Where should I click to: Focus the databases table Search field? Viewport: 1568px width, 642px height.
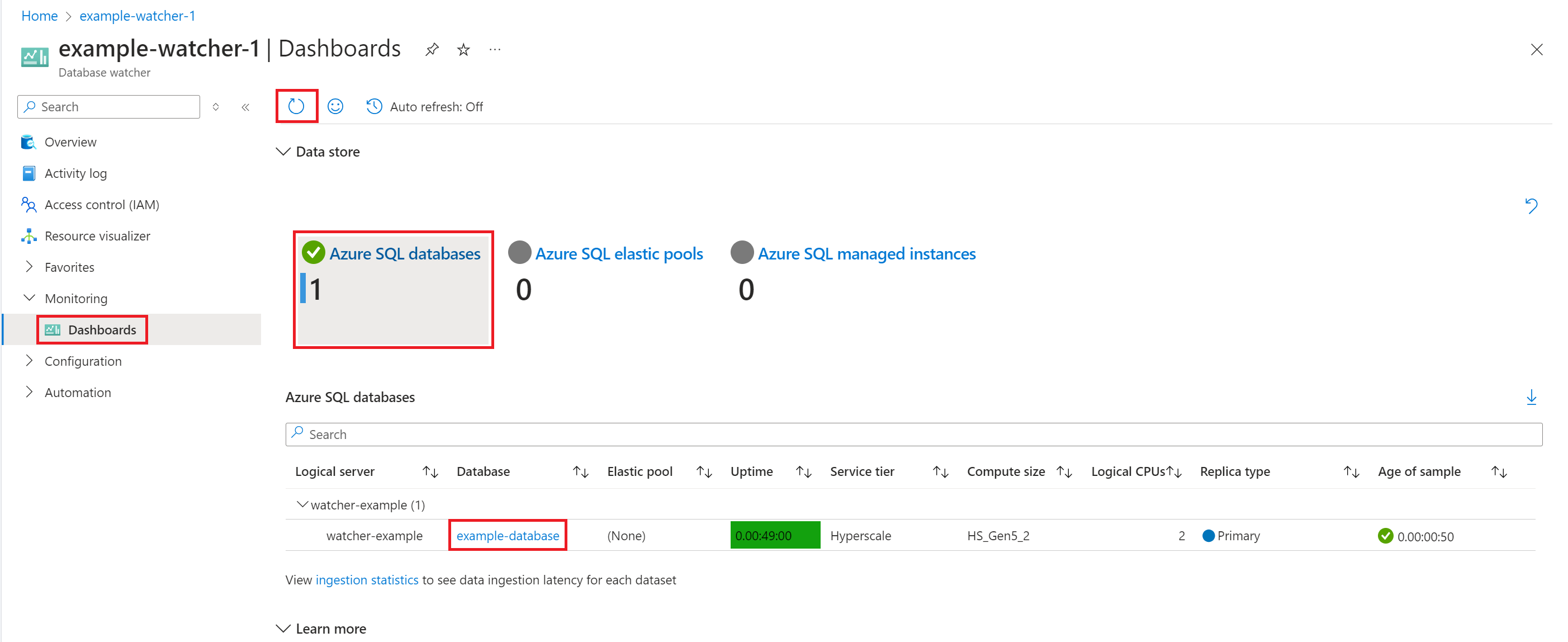(x=913, y=435)
